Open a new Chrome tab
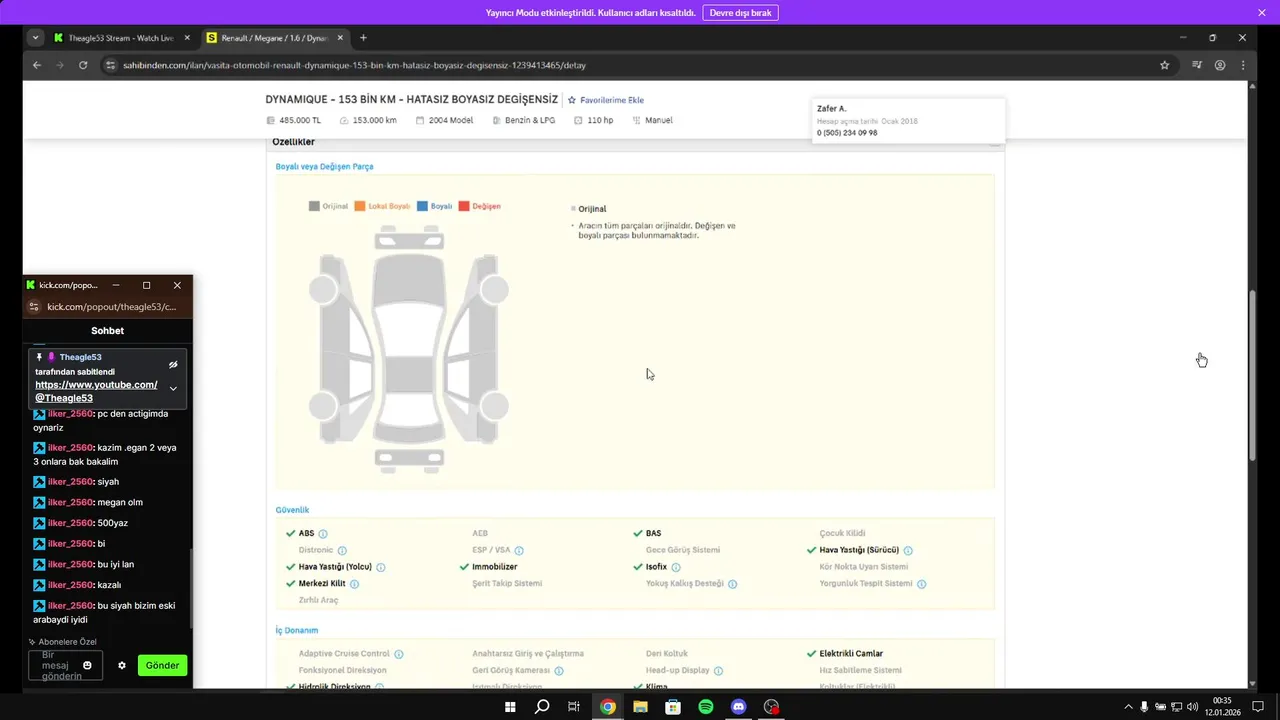1280x720 pixels. pyautogui.click(x=363, y=38)
